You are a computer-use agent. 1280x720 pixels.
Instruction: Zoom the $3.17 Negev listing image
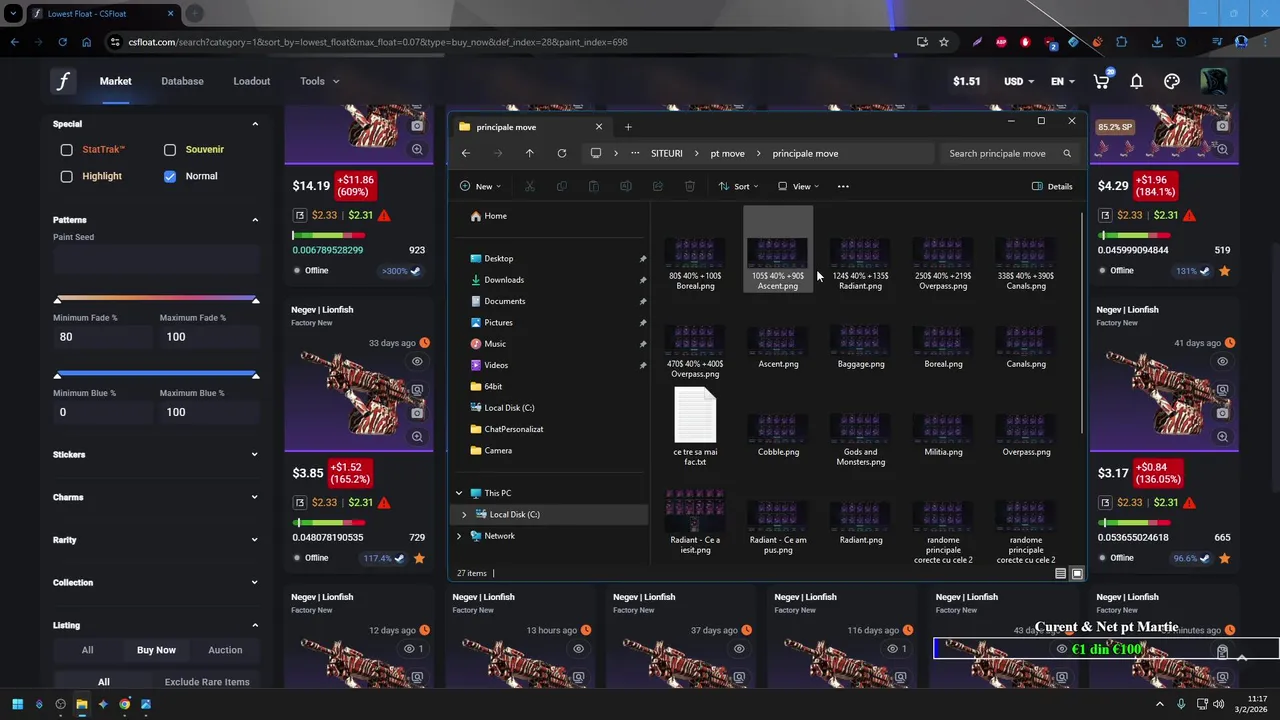(x=1222, y=437)
